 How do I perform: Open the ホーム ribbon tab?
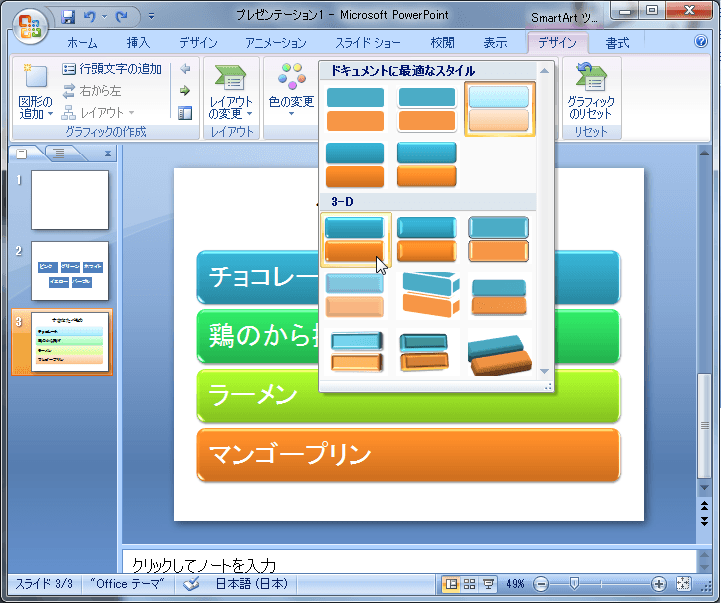tap(82, 43)
